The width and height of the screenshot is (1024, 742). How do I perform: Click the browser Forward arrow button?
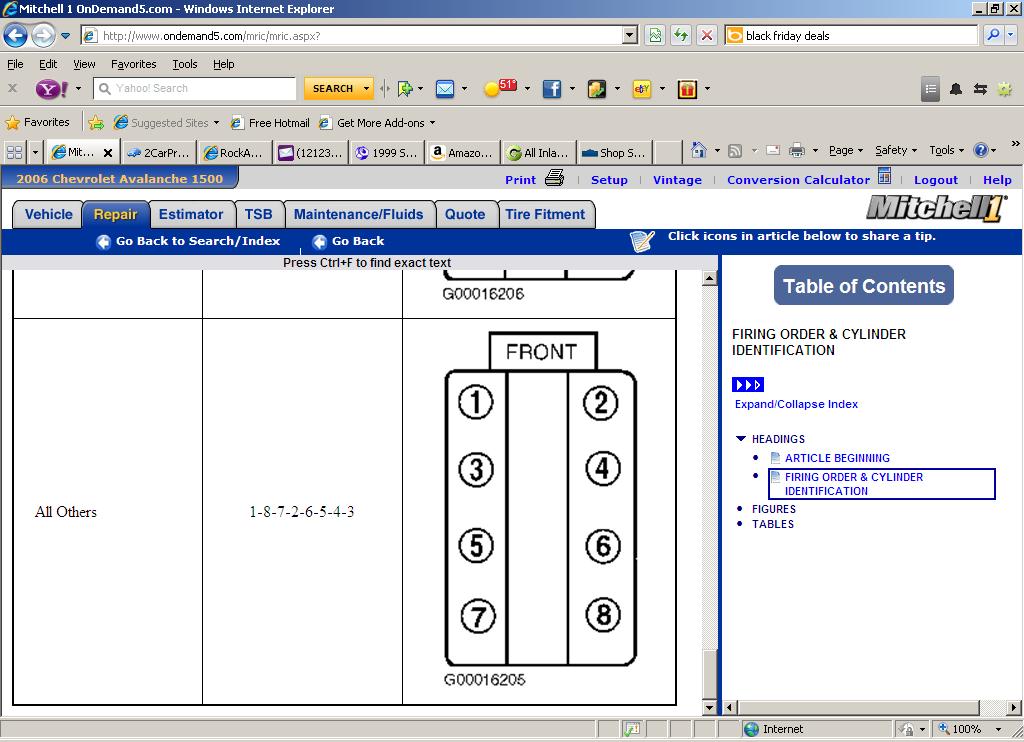[x=43, y=35]
